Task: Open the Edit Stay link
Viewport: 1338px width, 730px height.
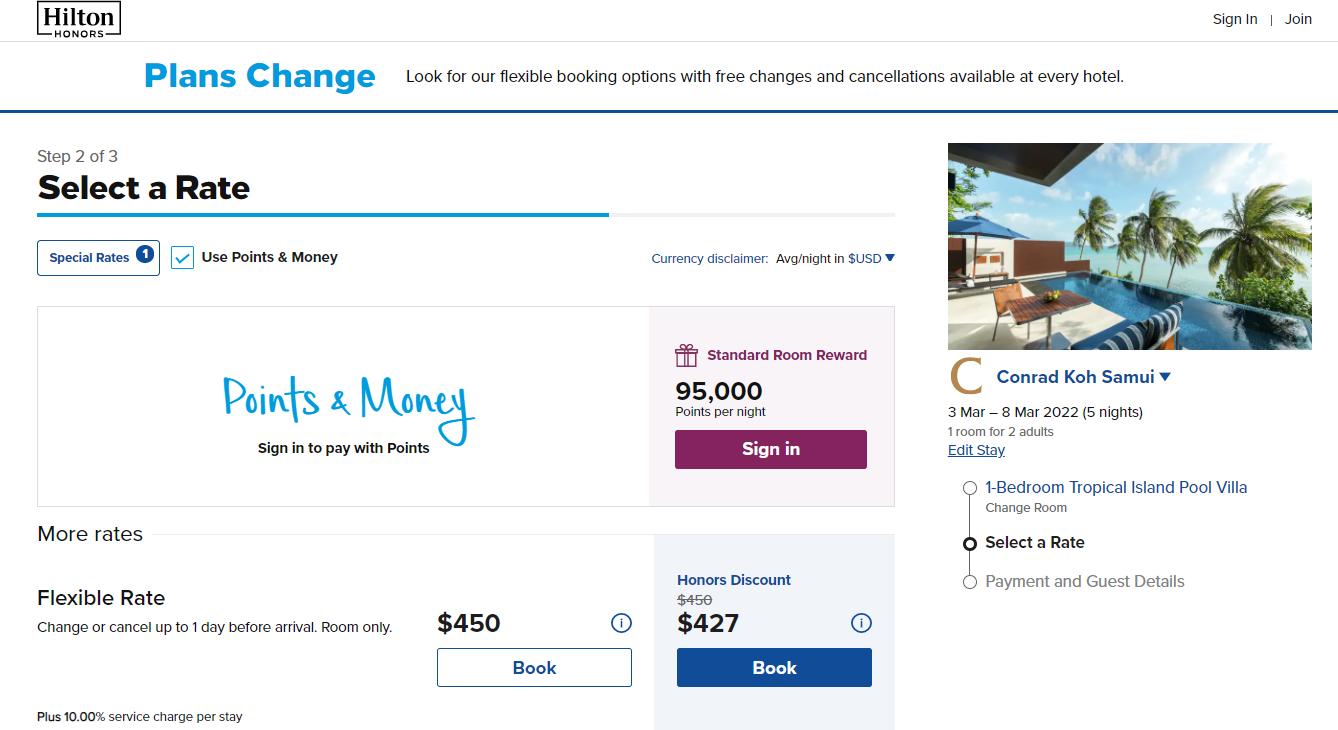Action: click(975, 449)
